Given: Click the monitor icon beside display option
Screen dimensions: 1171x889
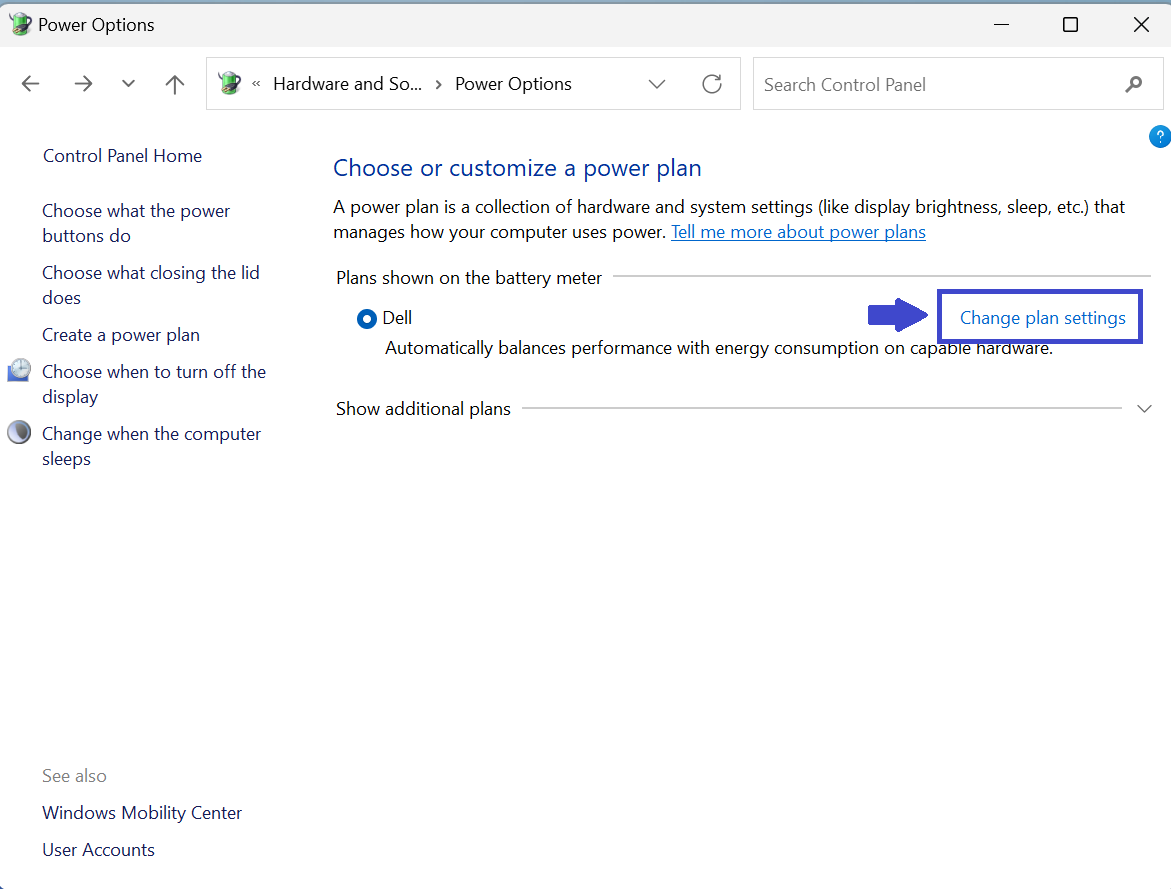Looking at the screenshot, I should point(19,371).
